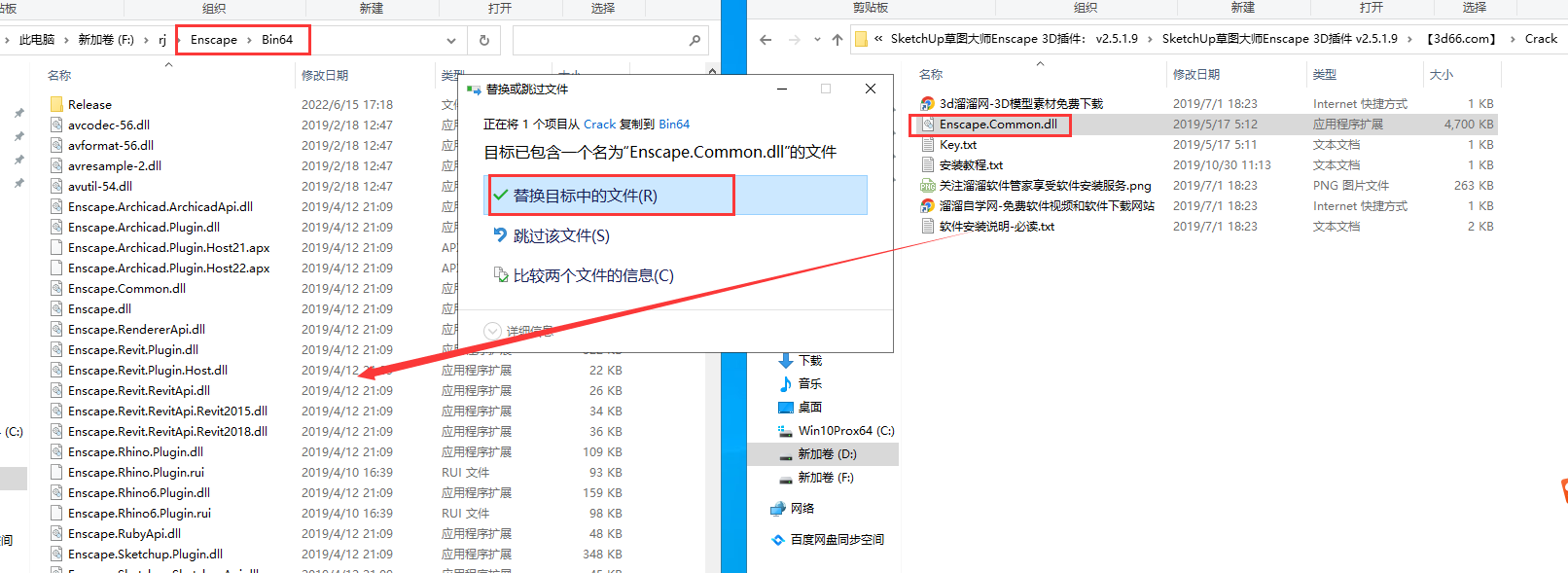
Task: Click the 网络 network icon
Action: (x=778, y=508)
